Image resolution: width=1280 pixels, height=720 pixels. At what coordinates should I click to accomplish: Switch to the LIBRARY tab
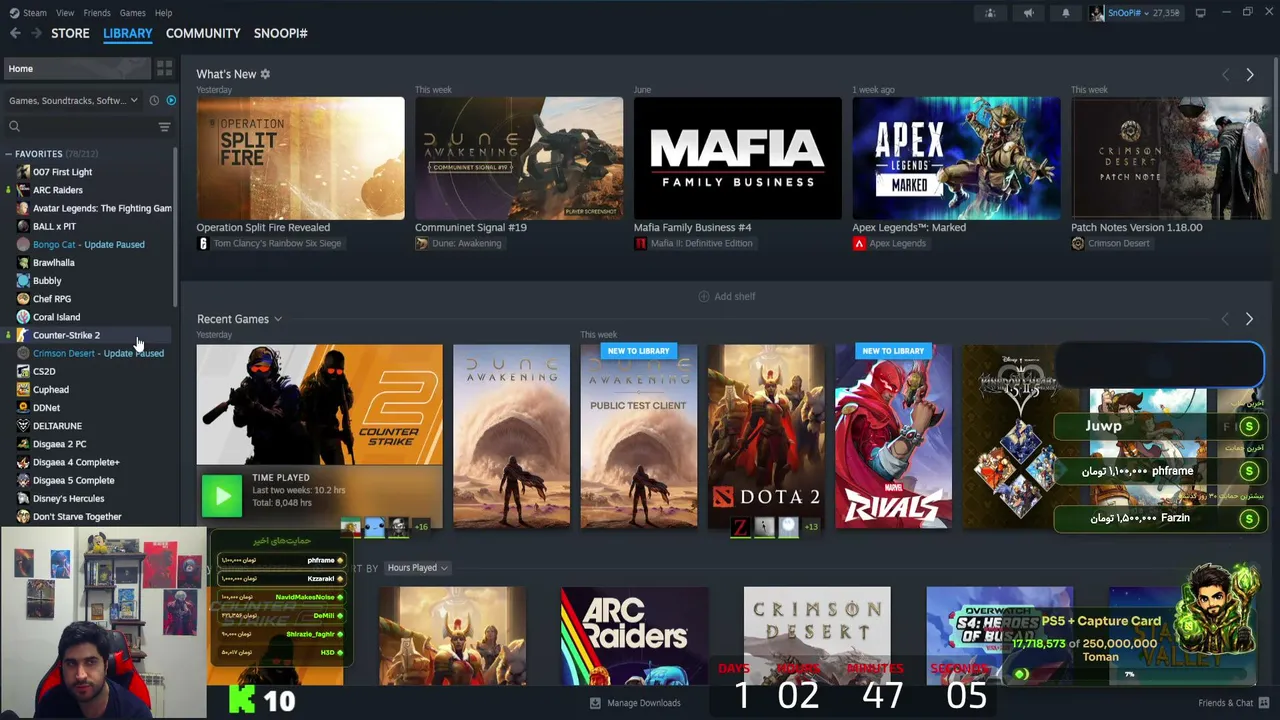click(128, 33)
